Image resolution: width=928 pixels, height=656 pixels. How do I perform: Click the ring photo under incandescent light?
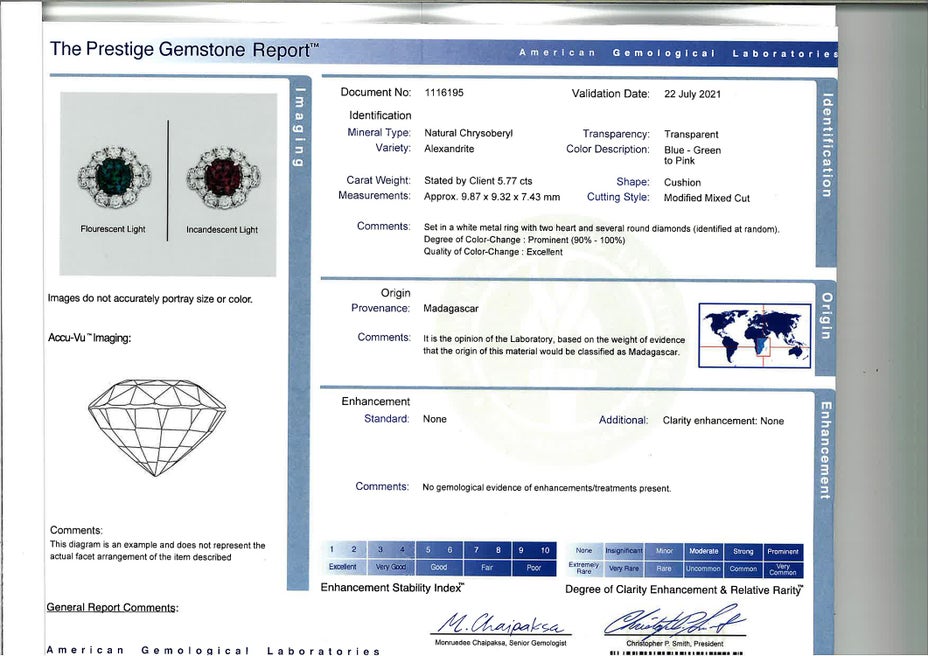click(x=222, y=177)
